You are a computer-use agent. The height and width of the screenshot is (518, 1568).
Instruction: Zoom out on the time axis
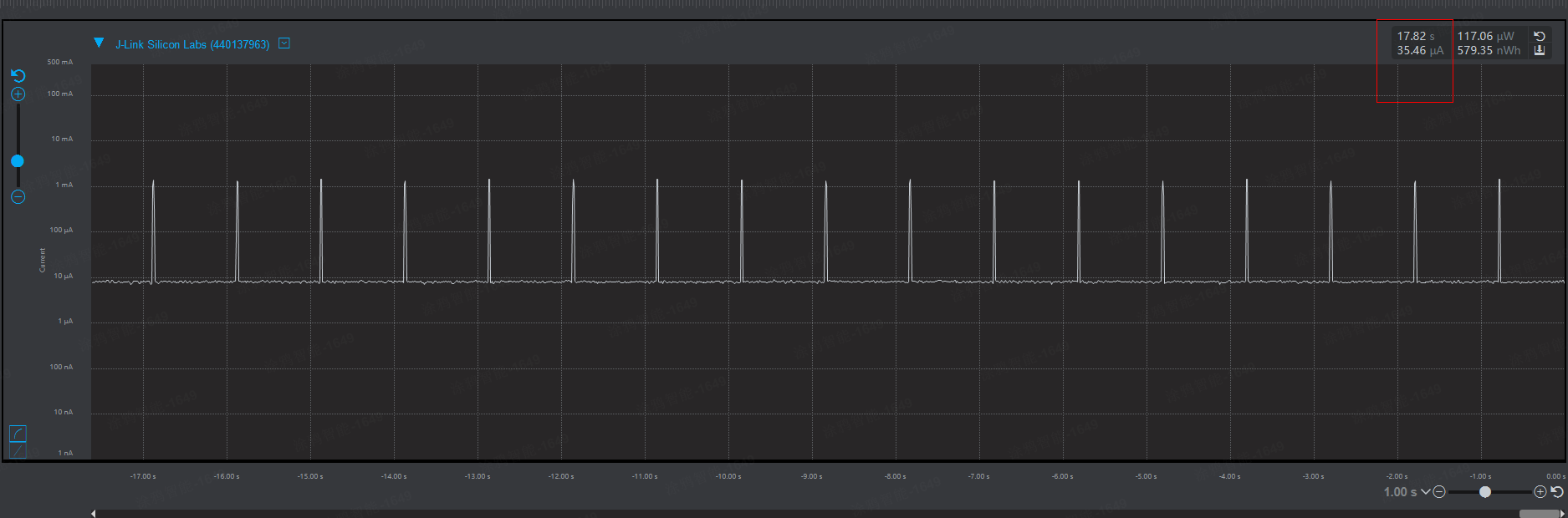(x=1439, y=492)
